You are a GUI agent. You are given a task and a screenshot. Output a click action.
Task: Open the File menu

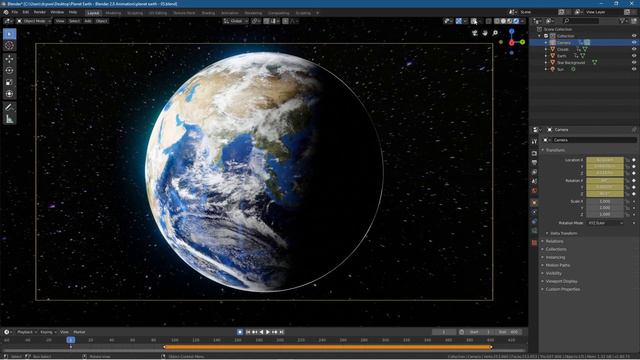(15, 12)
